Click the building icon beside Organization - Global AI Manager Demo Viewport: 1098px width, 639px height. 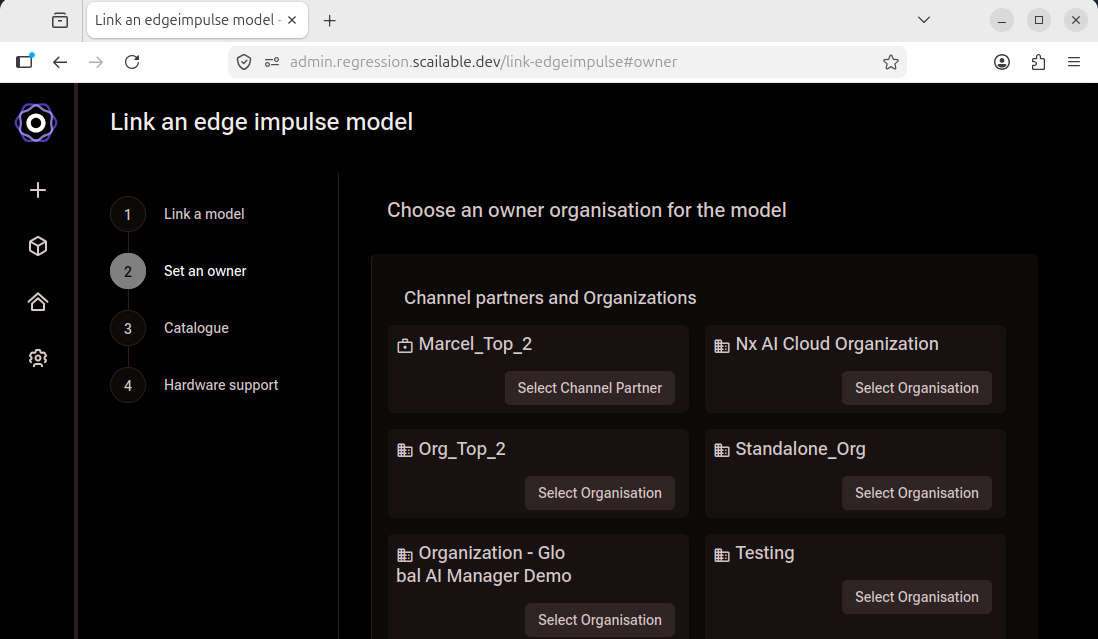[x=405, y=555]
